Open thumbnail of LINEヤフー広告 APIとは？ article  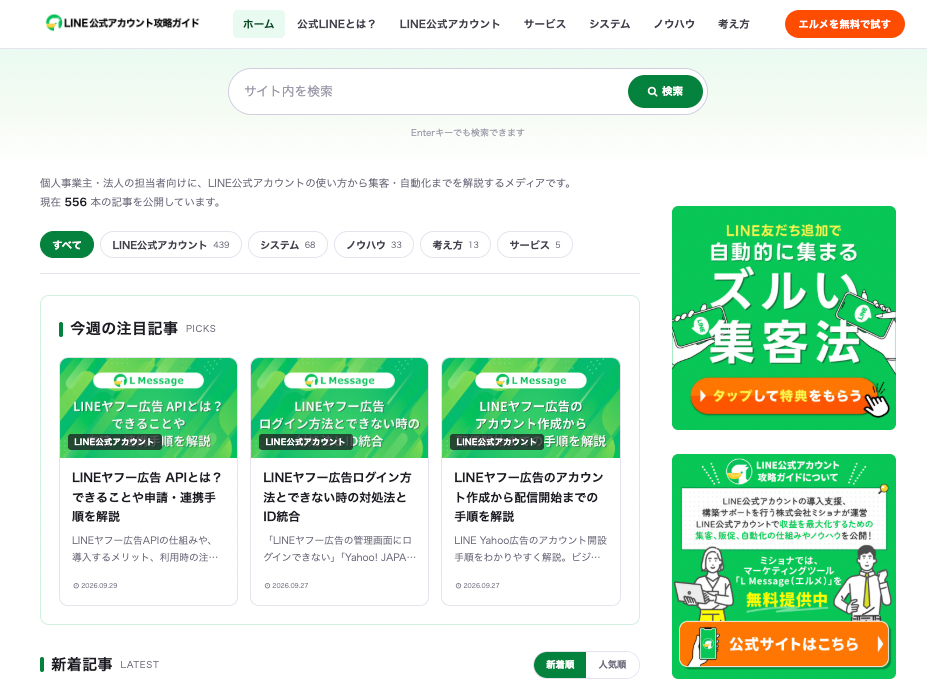tap(148, 408)
